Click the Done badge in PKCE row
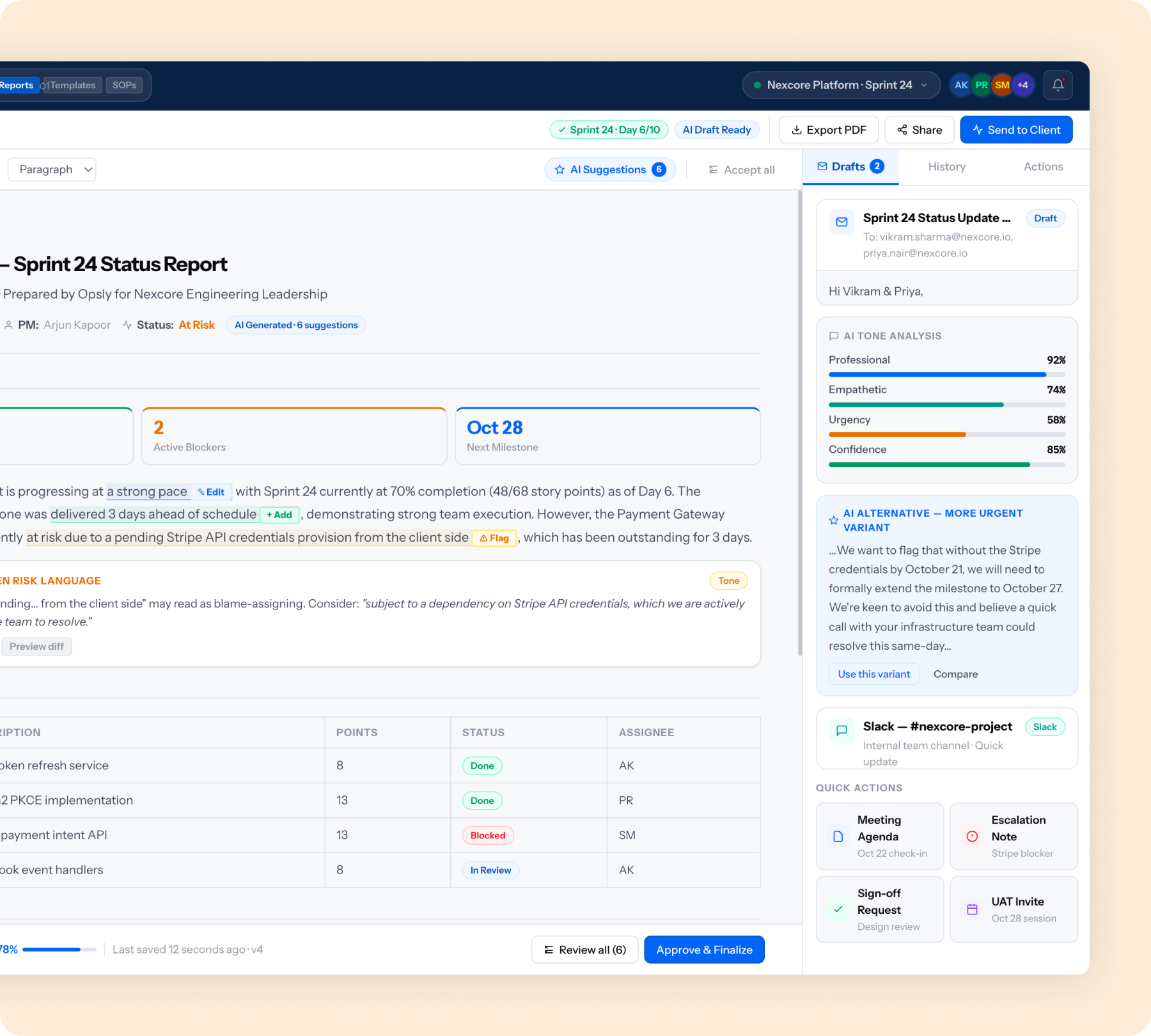This screenshot has height=1036, width=1151. [482, 801]
